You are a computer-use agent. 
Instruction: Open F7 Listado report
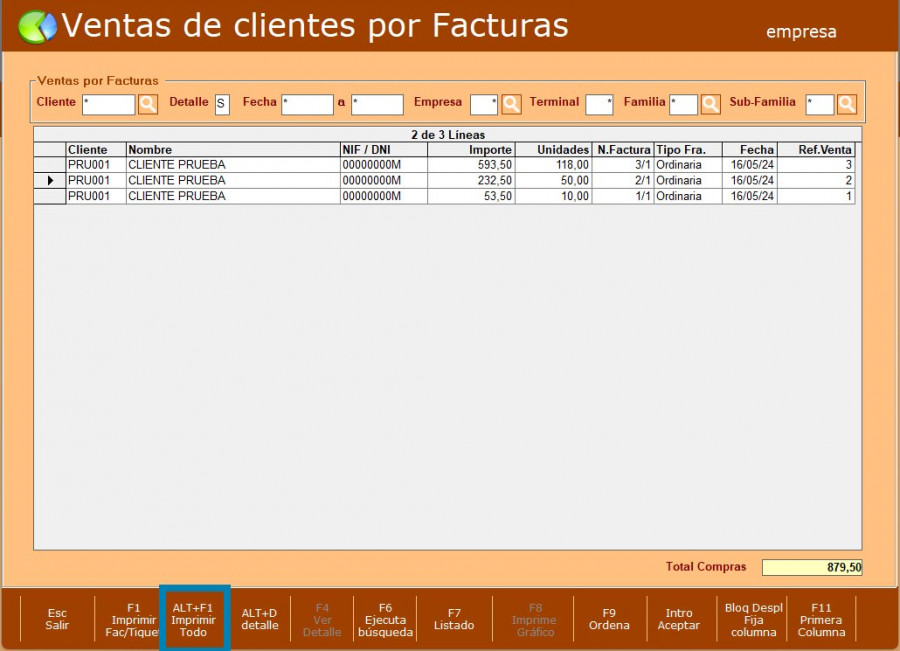[x=454, y=619]
